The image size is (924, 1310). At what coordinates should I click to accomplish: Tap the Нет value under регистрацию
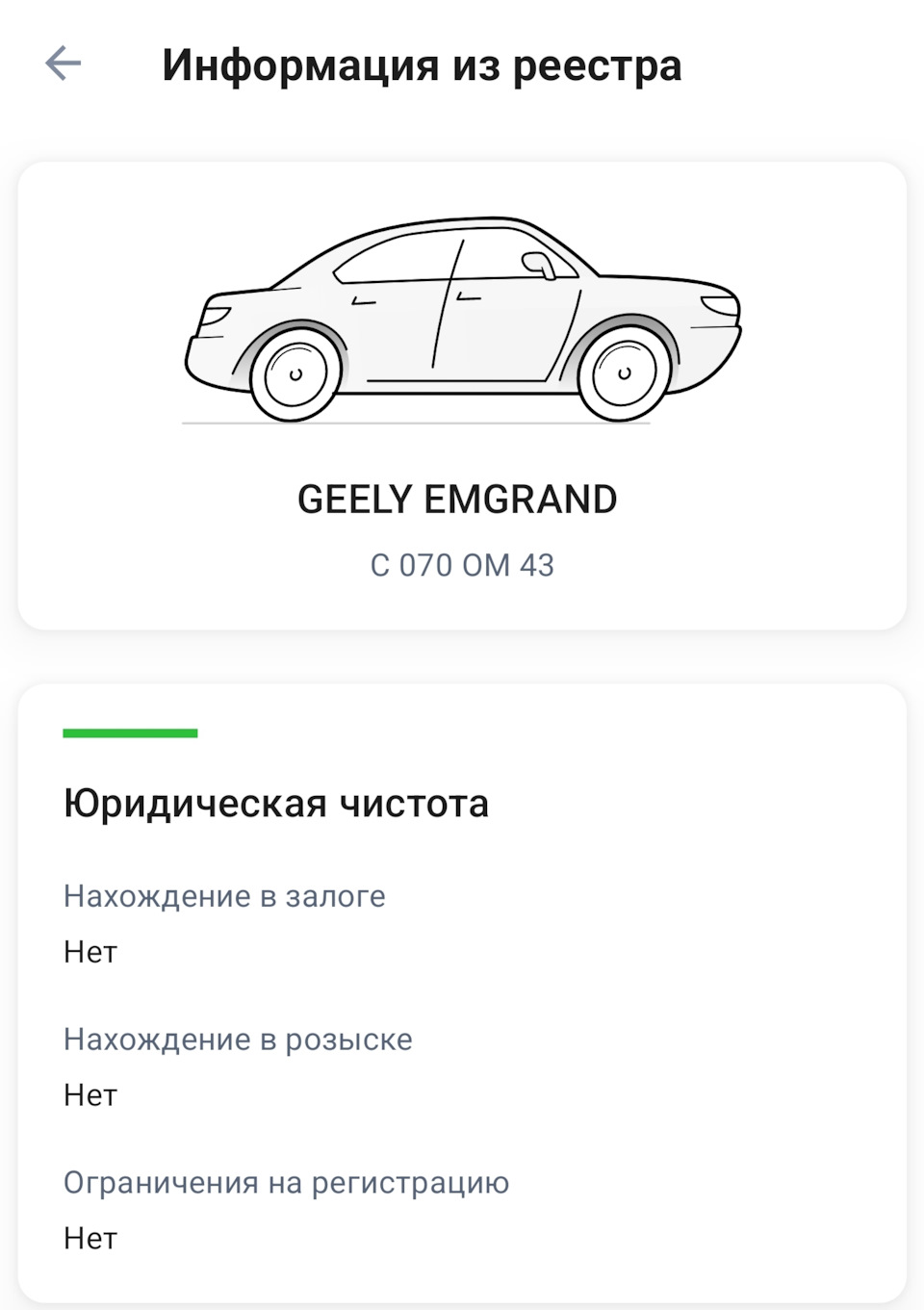coord(90,1238)
